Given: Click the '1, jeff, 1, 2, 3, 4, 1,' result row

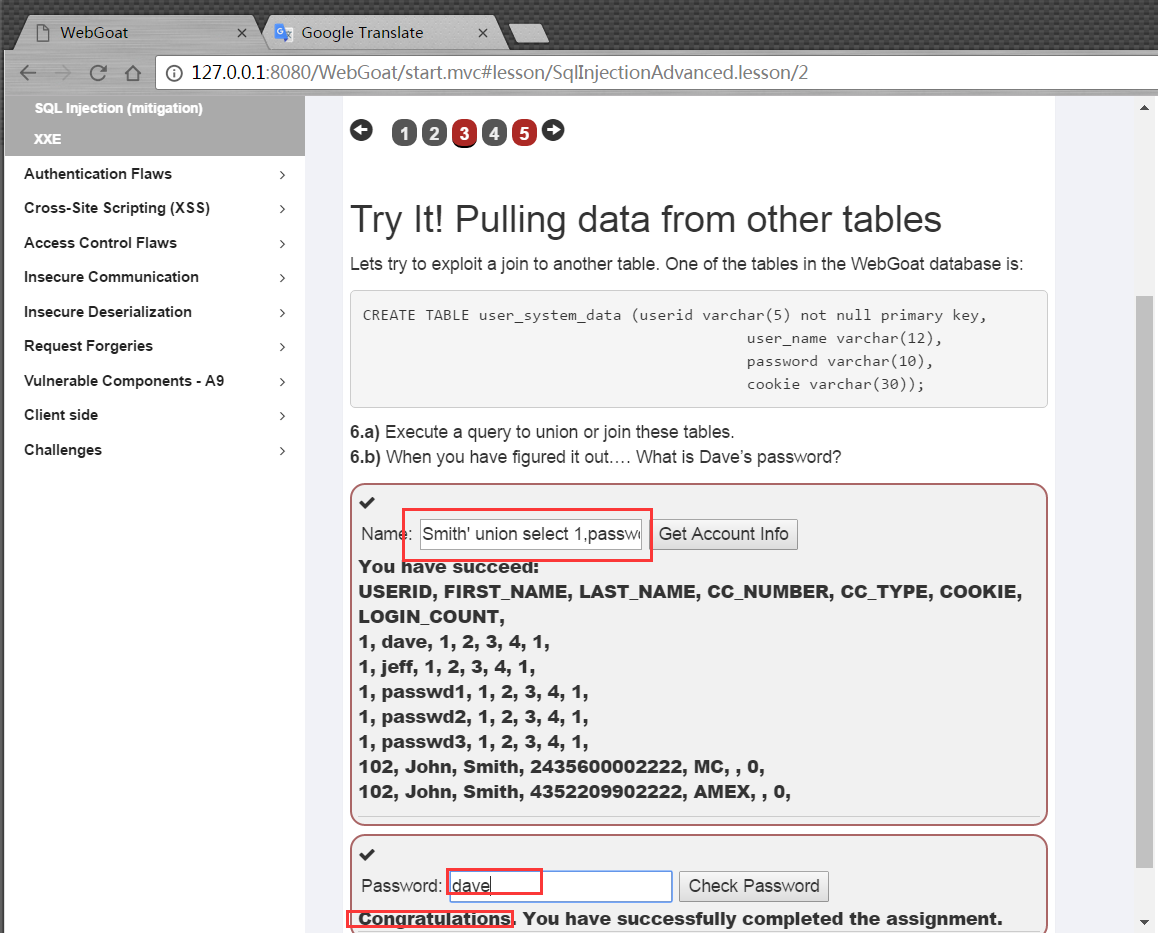Looking at the screenshot, I should coord(446,667).
